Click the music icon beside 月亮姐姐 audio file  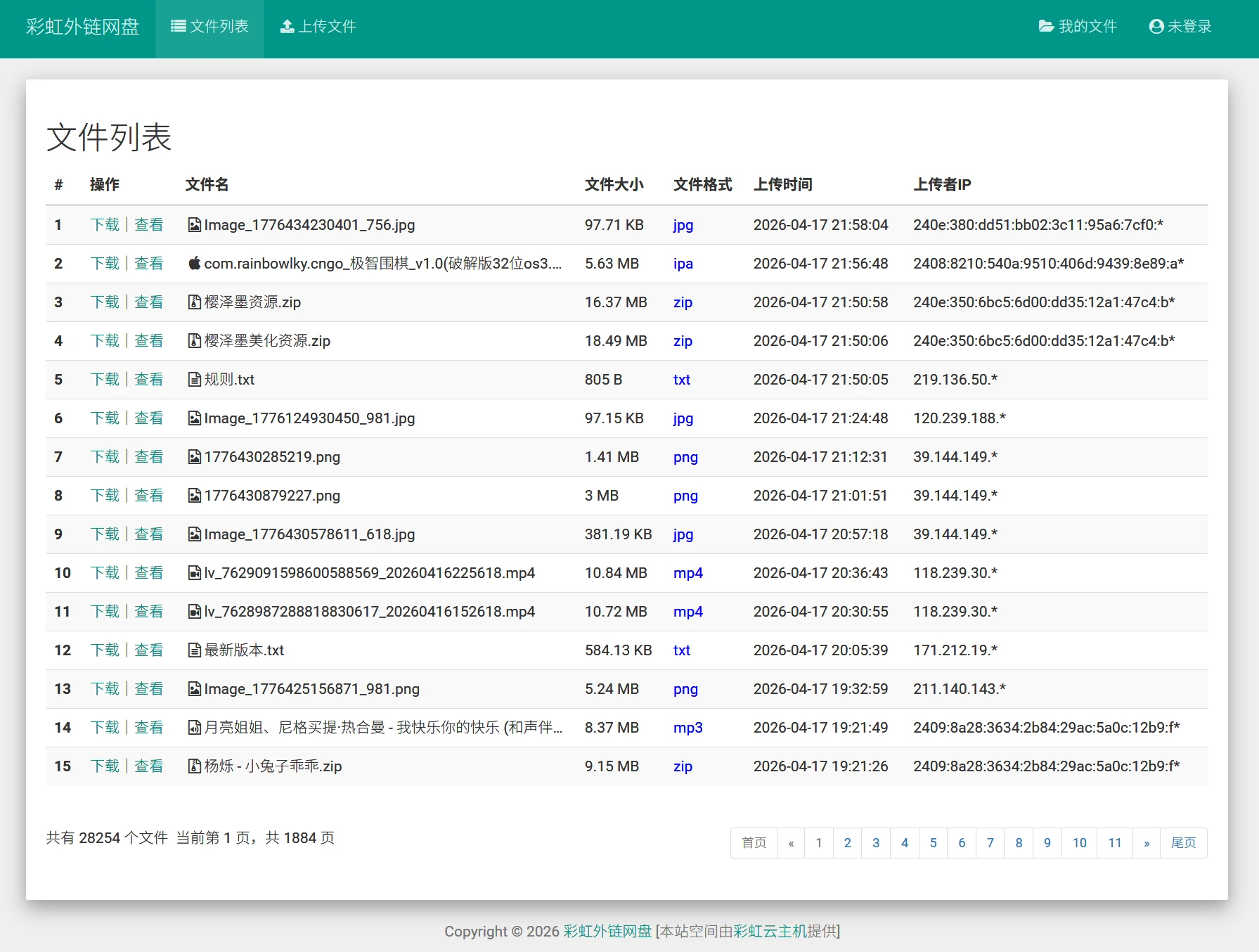click(195, 728)
